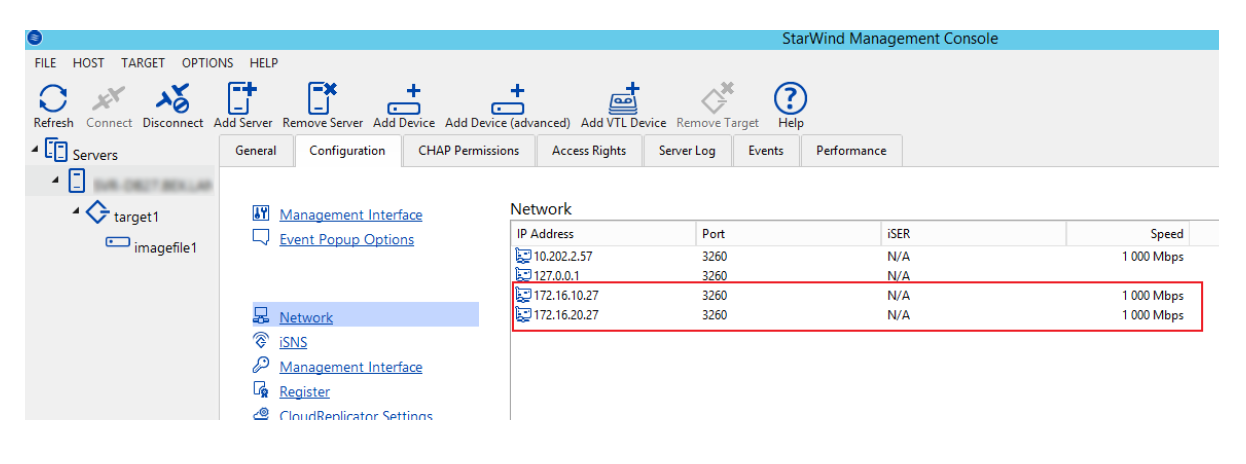This screenshot has width=1246, height=464.
Task: Open the Register link
Action: 304,392
